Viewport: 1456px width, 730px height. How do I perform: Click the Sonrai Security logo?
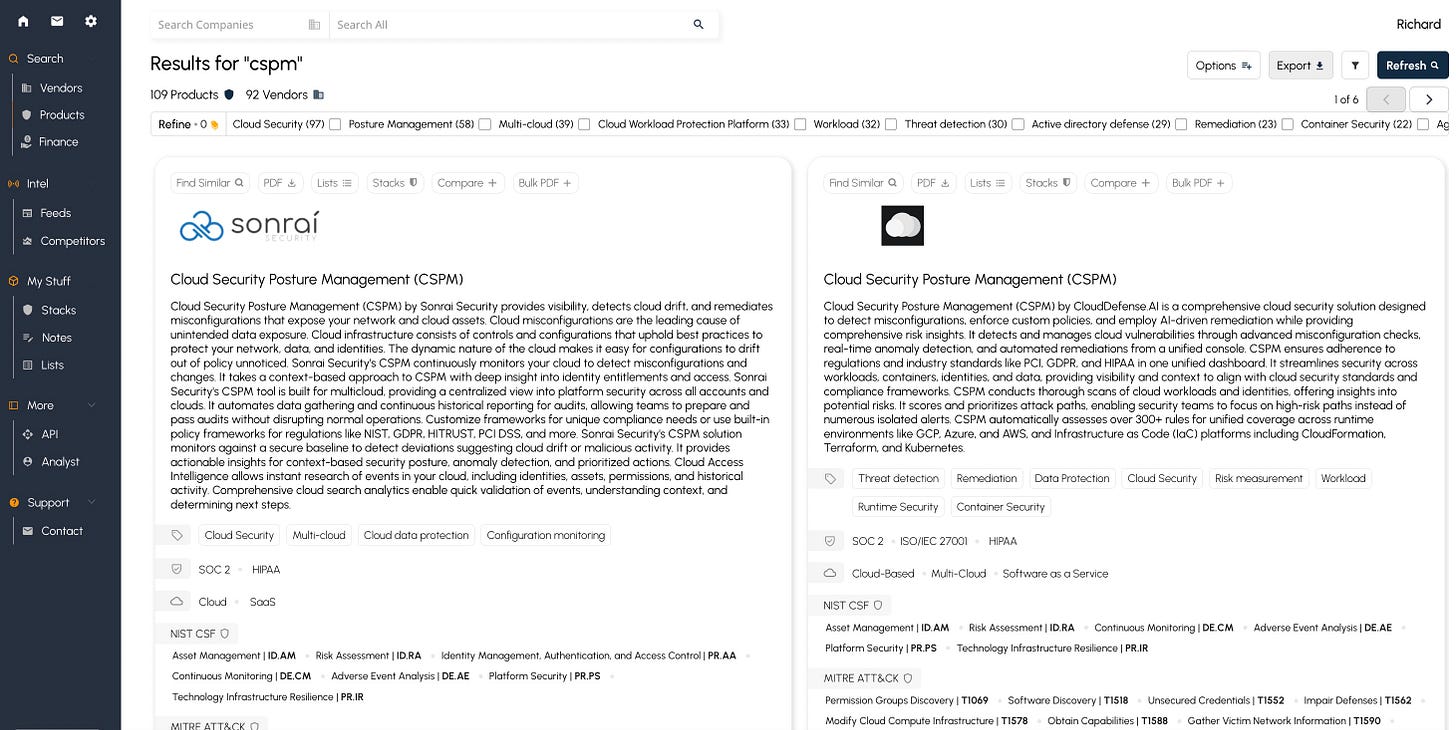point(249,226)
